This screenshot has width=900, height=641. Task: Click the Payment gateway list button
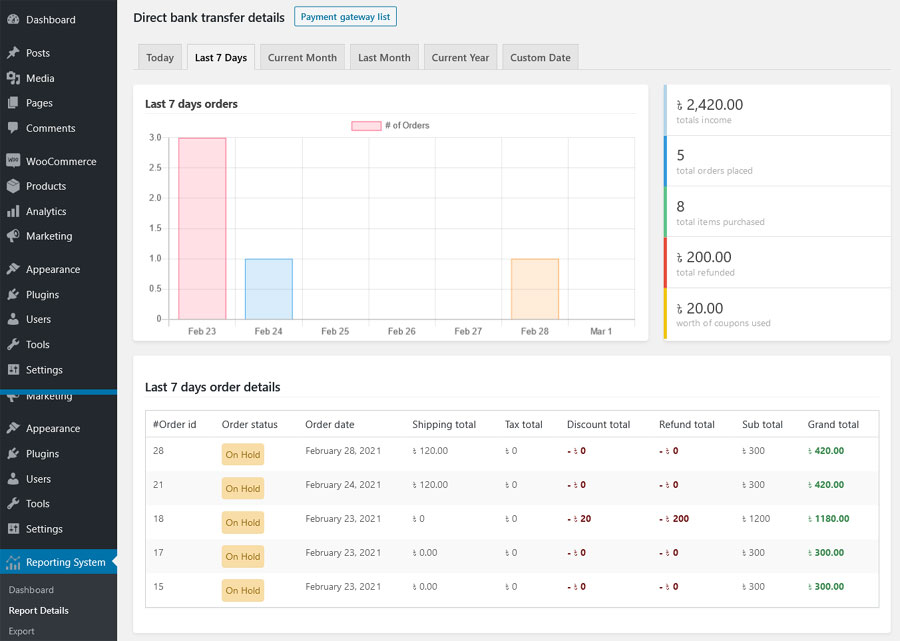point(345,17)
